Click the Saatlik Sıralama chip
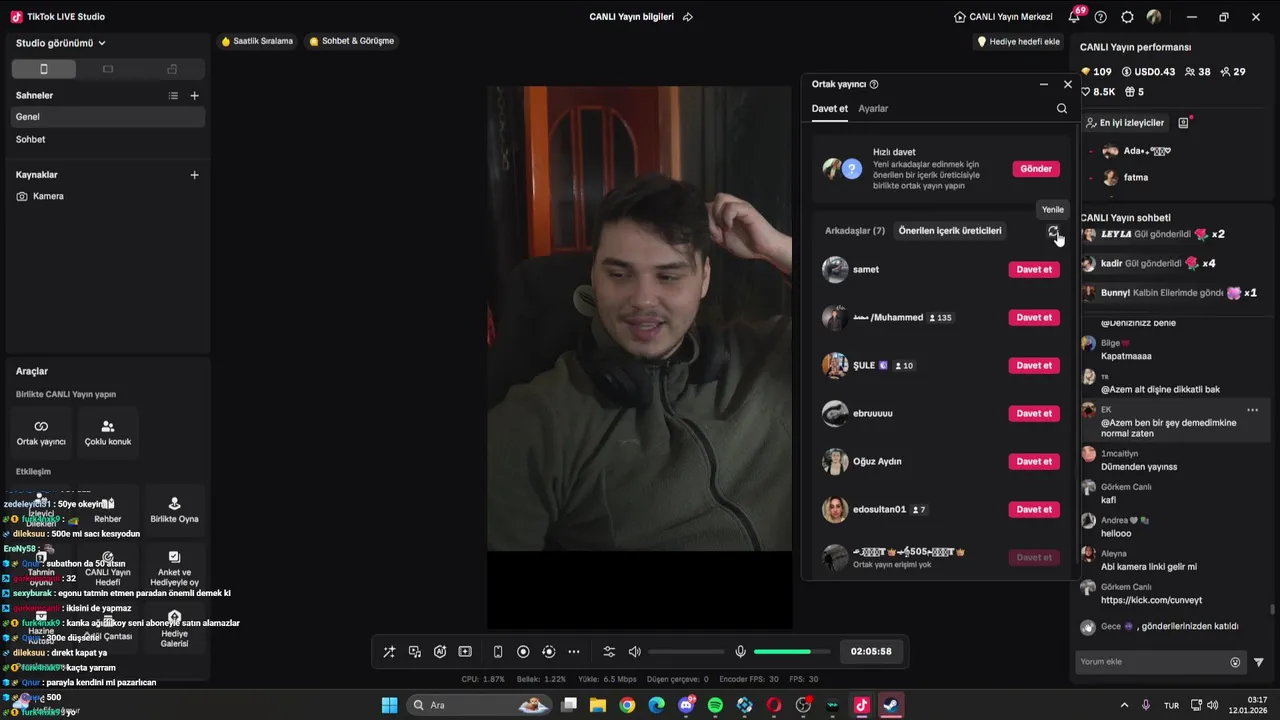Screen dimensions: 1280x720 [257, 41]
